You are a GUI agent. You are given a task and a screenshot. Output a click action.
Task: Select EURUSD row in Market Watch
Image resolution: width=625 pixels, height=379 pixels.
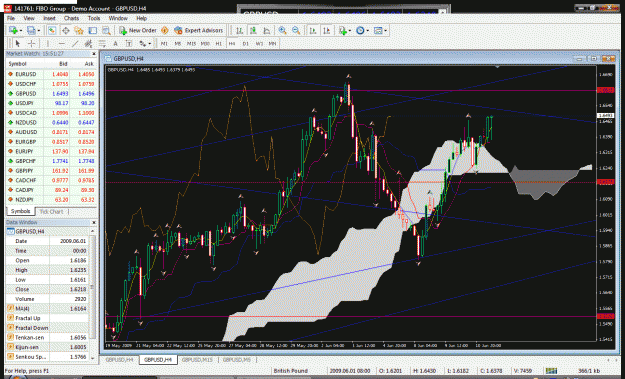point(51,74)
